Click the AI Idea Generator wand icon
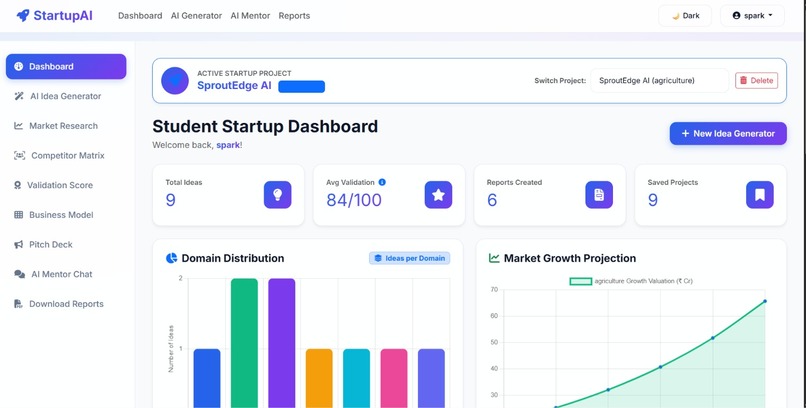 click(19, 96)
